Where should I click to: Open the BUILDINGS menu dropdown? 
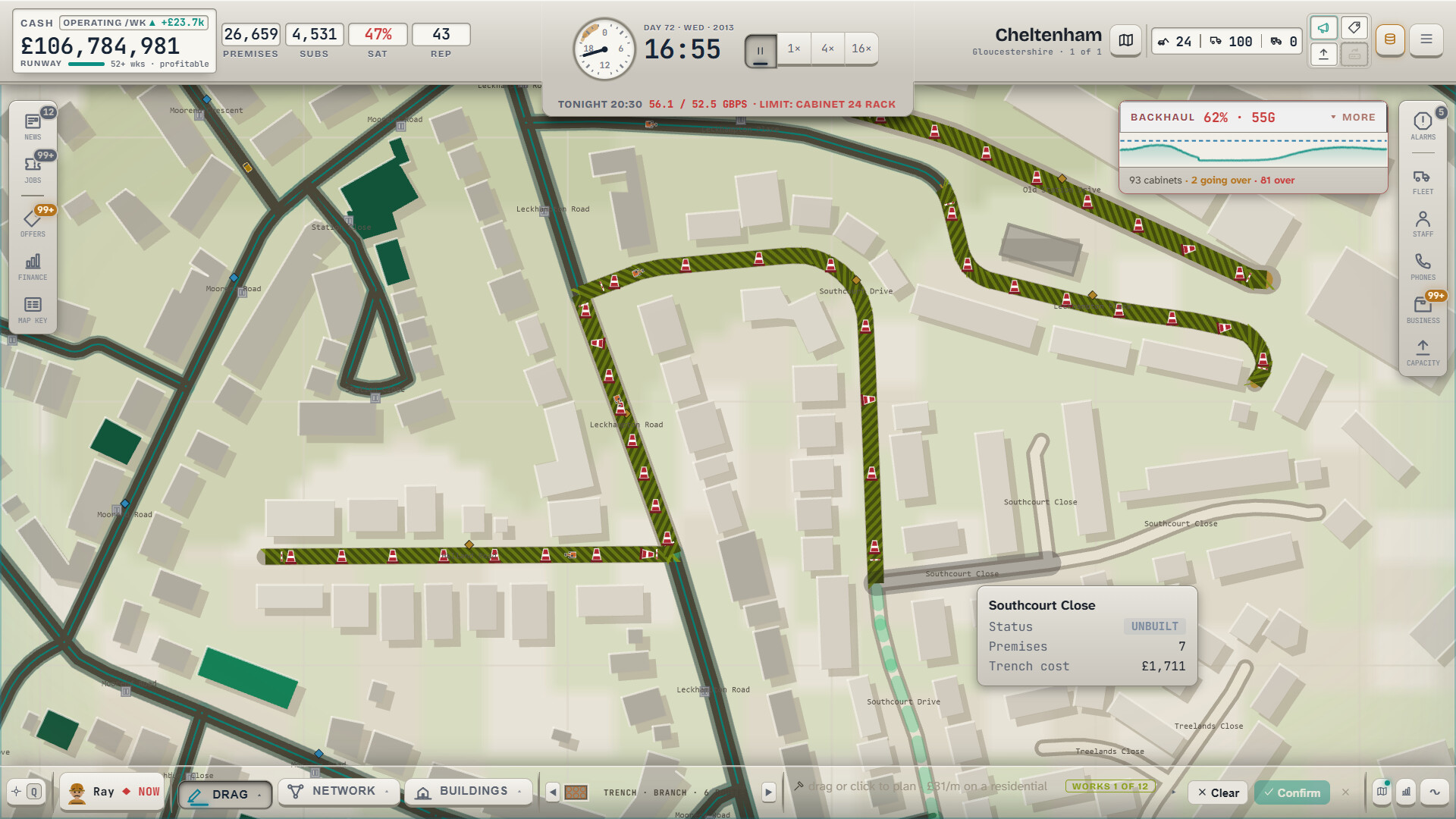468,791
